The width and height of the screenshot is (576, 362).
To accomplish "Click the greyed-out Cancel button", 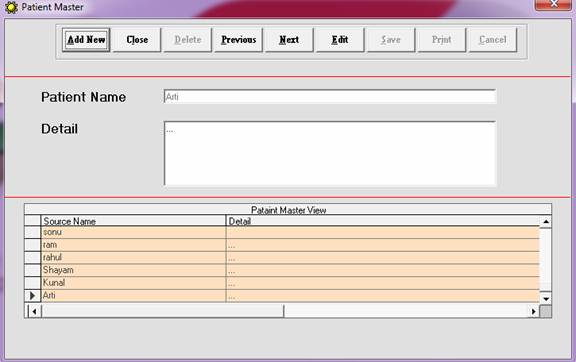I will [x=493, y=40].
